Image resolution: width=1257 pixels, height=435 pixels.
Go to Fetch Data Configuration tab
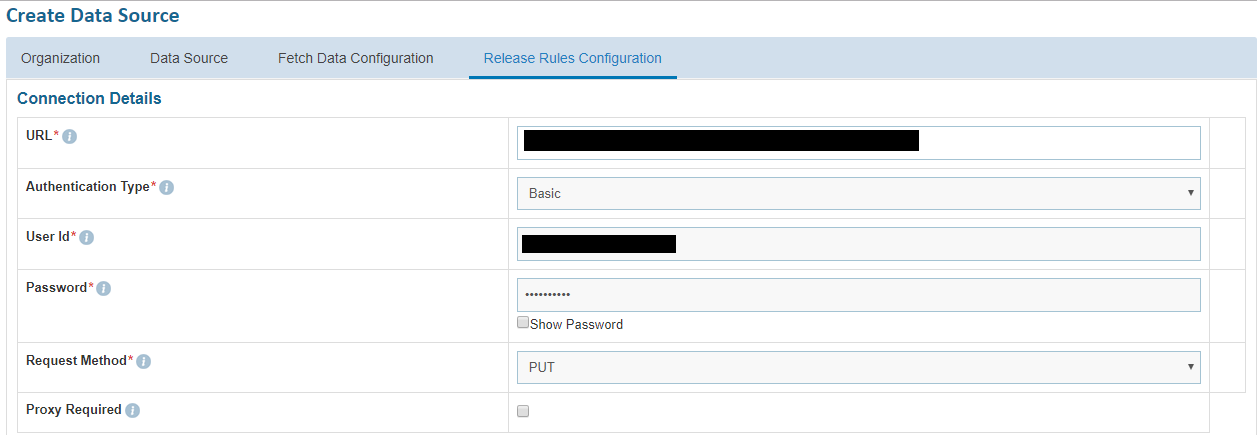[x=356, y=58]
